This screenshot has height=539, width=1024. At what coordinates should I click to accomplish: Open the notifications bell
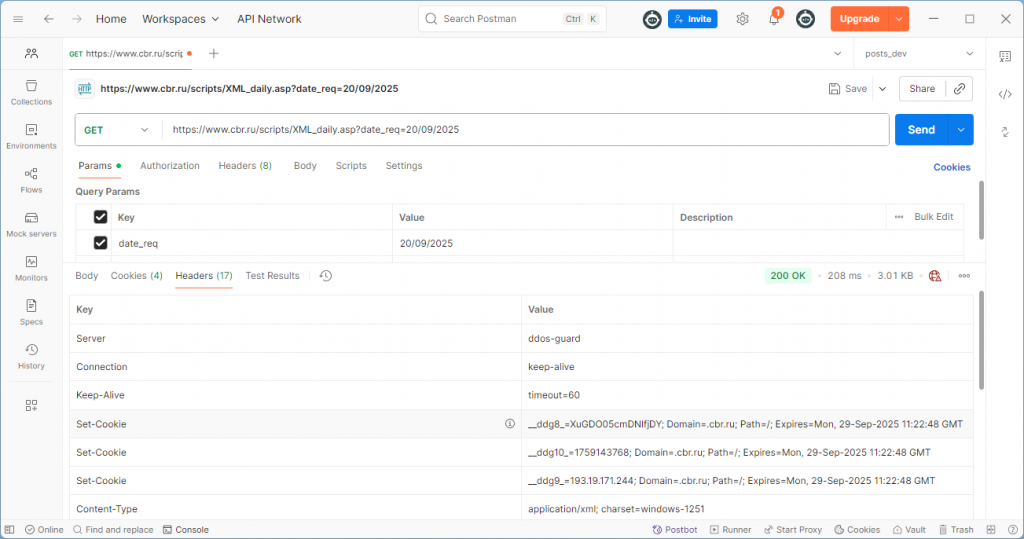pos(774,19)
